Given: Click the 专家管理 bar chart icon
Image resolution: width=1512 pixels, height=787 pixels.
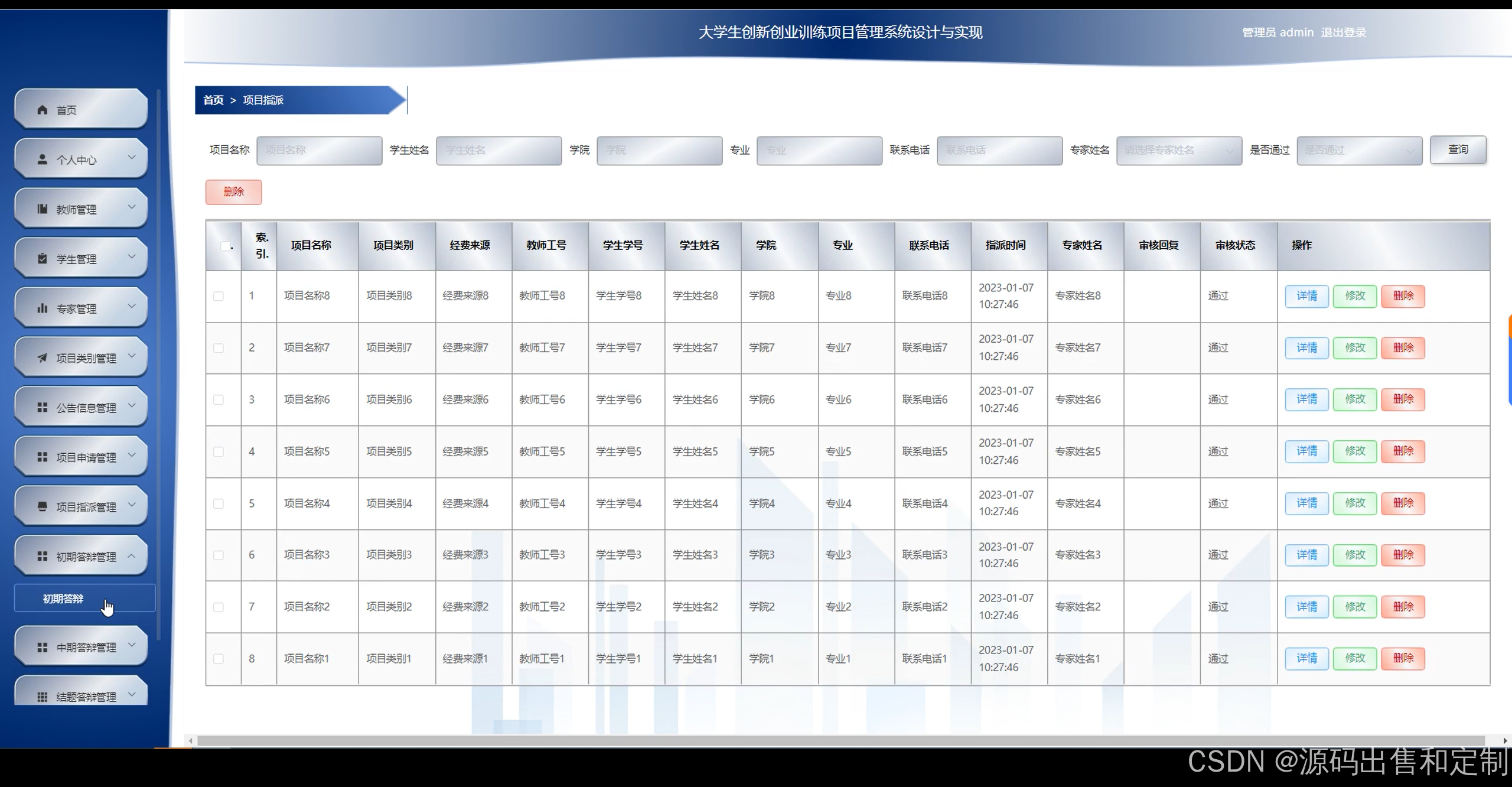Looking at the screenshot, I should (42, 308).
